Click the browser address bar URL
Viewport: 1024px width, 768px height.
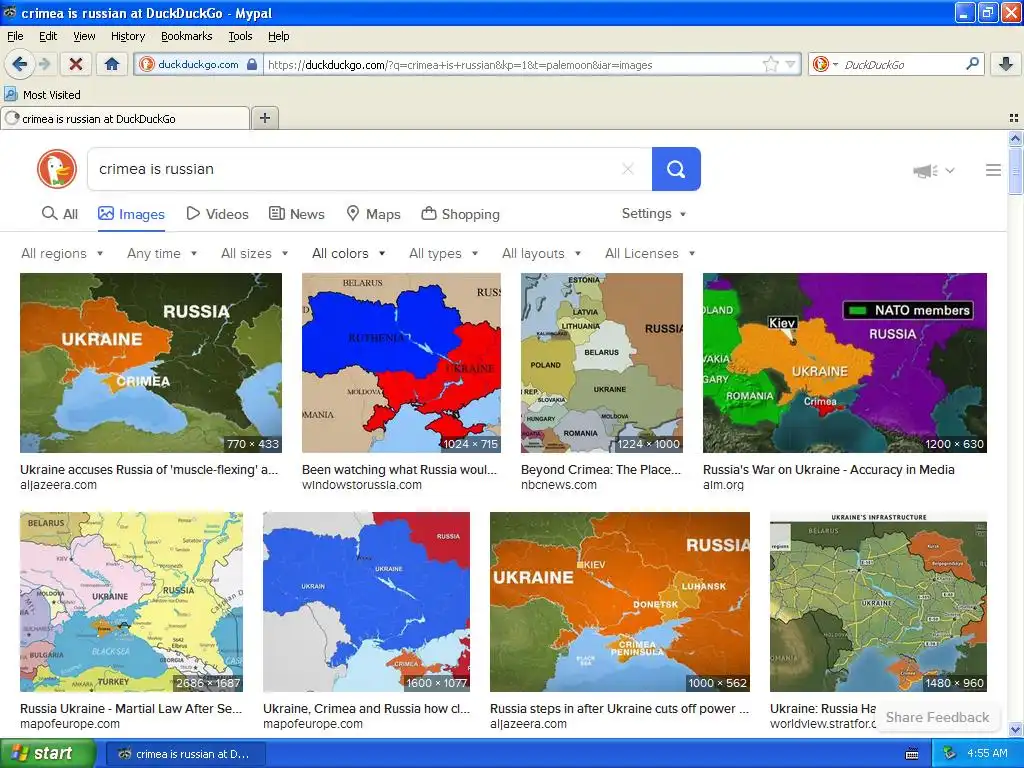point(512,65)
